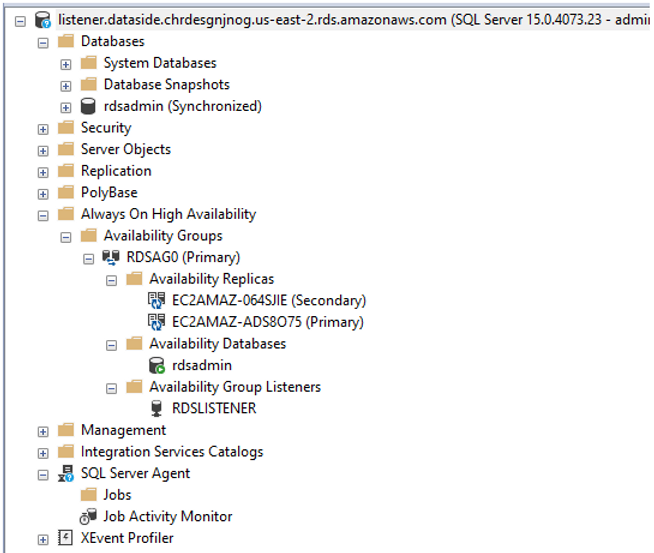Image resolution: width=654 pixels, height=553 pixels.
Task: Collapse the Availability Replicas node
Action: [x=111, y=281]
